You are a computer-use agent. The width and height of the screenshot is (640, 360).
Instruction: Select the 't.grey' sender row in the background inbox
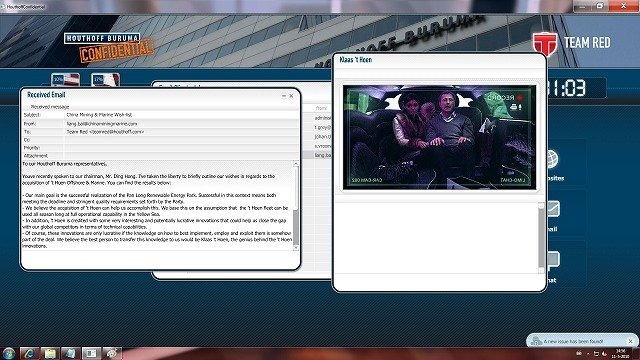pos(323,127)
